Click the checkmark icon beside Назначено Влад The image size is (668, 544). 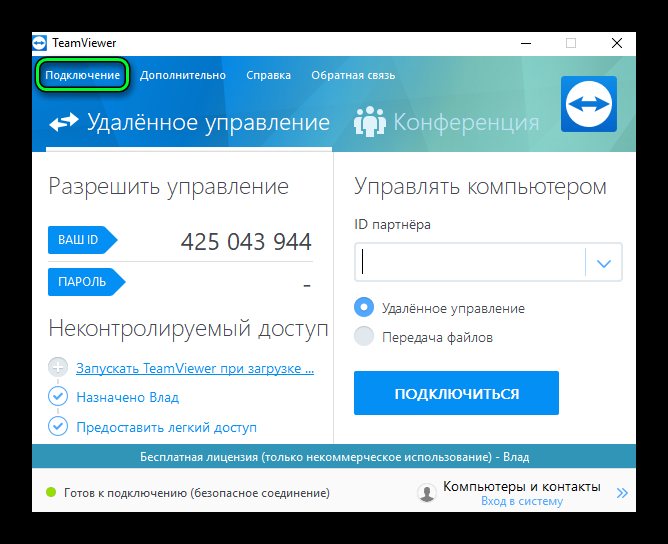click(x=58, y=396)
